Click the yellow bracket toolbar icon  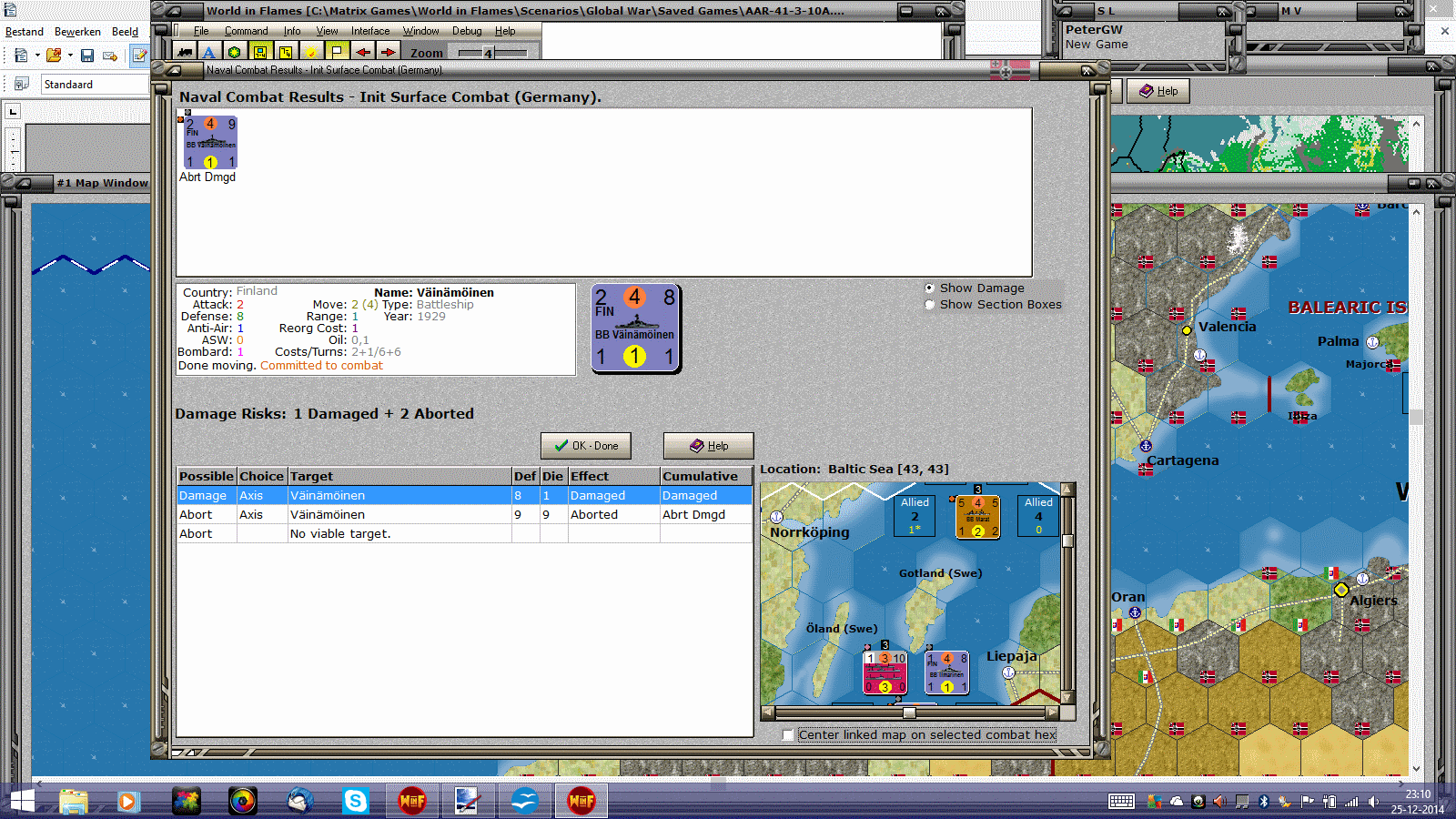coord(286,53)
